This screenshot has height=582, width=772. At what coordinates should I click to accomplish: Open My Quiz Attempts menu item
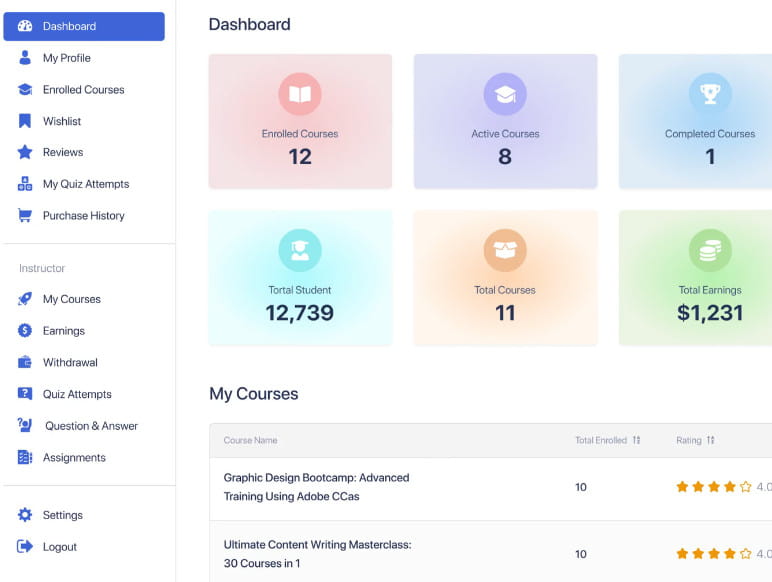coord(86,184)
